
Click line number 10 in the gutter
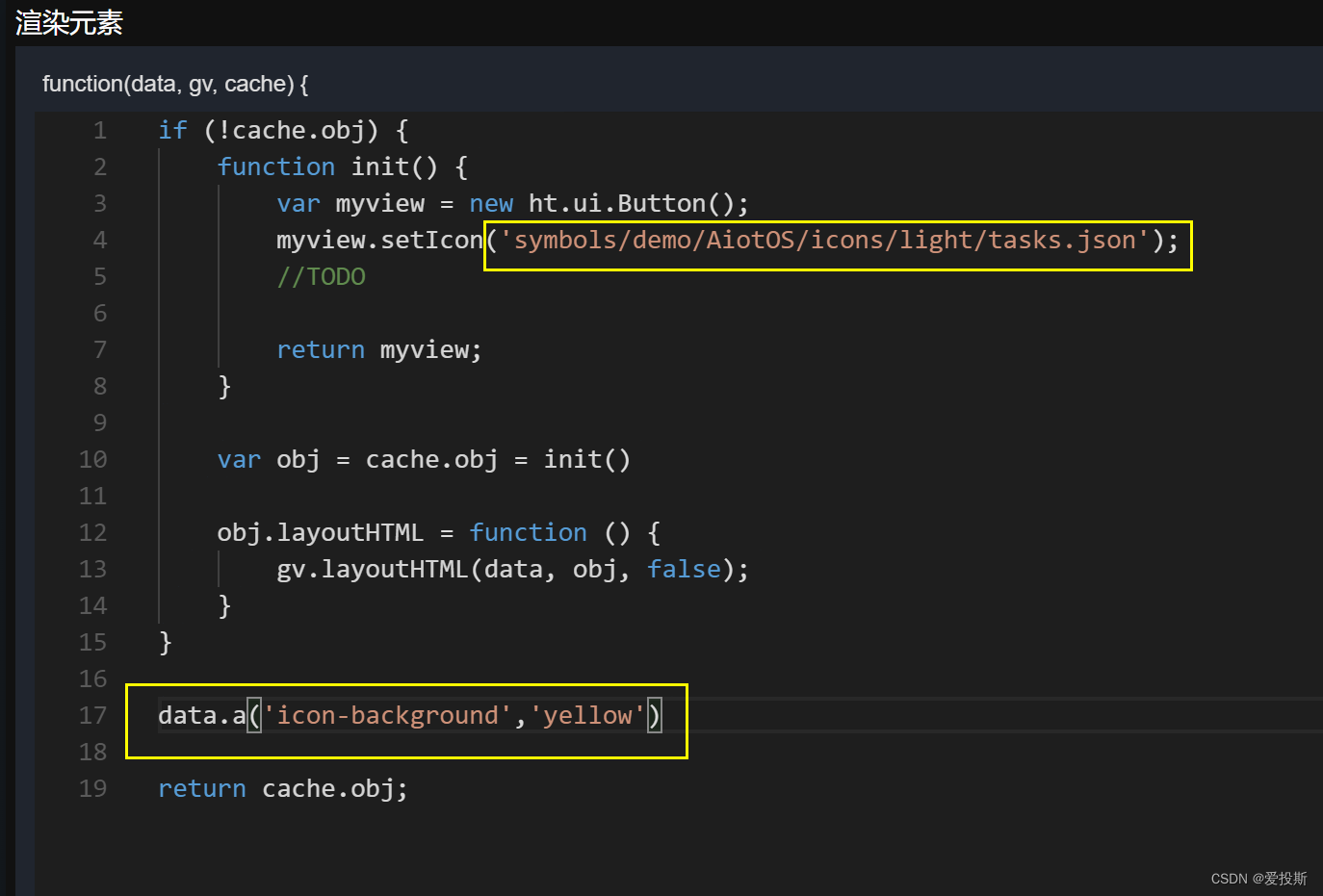[x=92, y=459]
